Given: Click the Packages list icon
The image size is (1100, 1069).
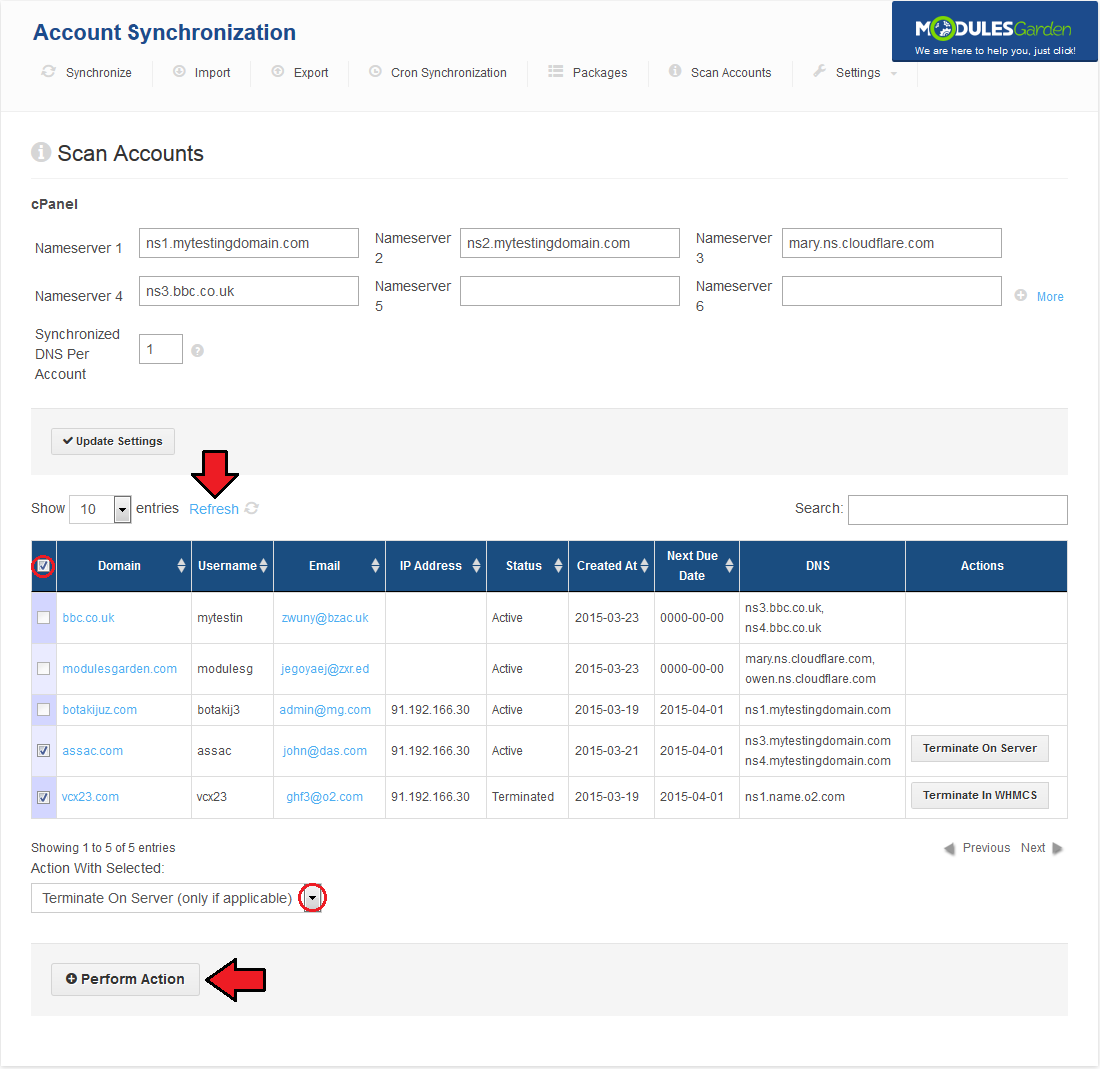Looking at the screenshot, I should (556, 72).
